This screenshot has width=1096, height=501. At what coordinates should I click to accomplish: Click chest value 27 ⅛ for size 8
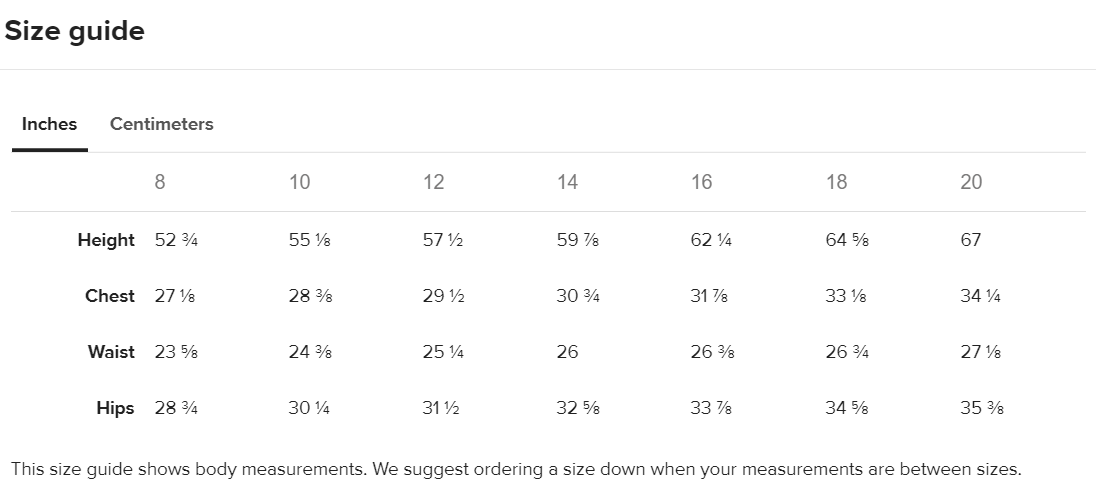[175, 296]
